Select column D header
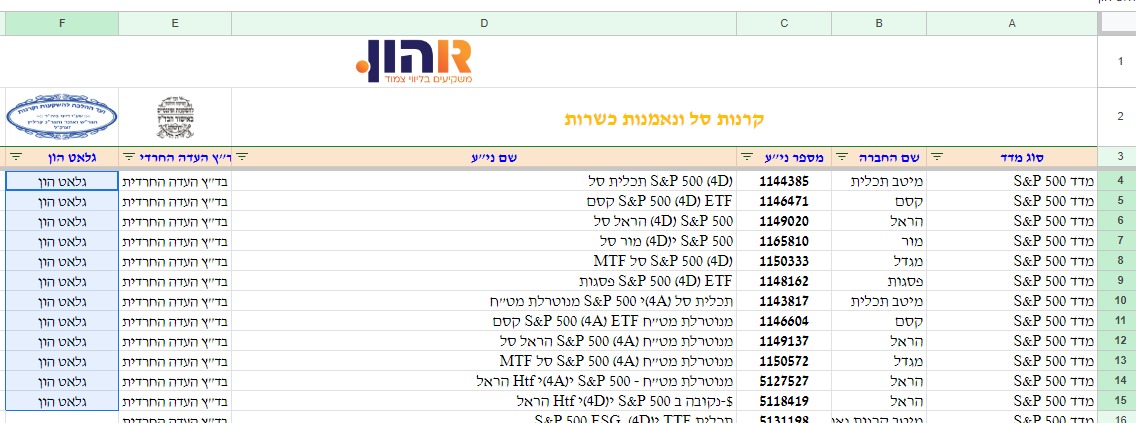 tap(484, 23)
